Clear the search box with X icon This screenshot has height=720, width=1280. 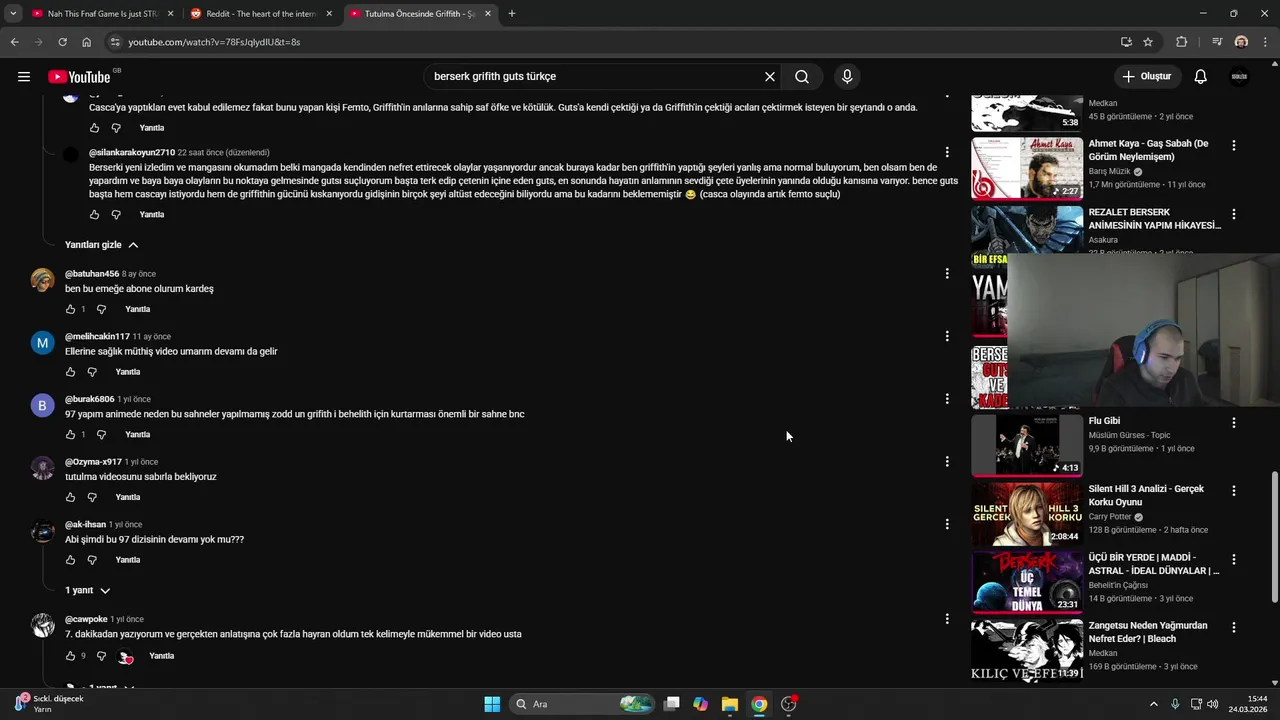(770, 77)
